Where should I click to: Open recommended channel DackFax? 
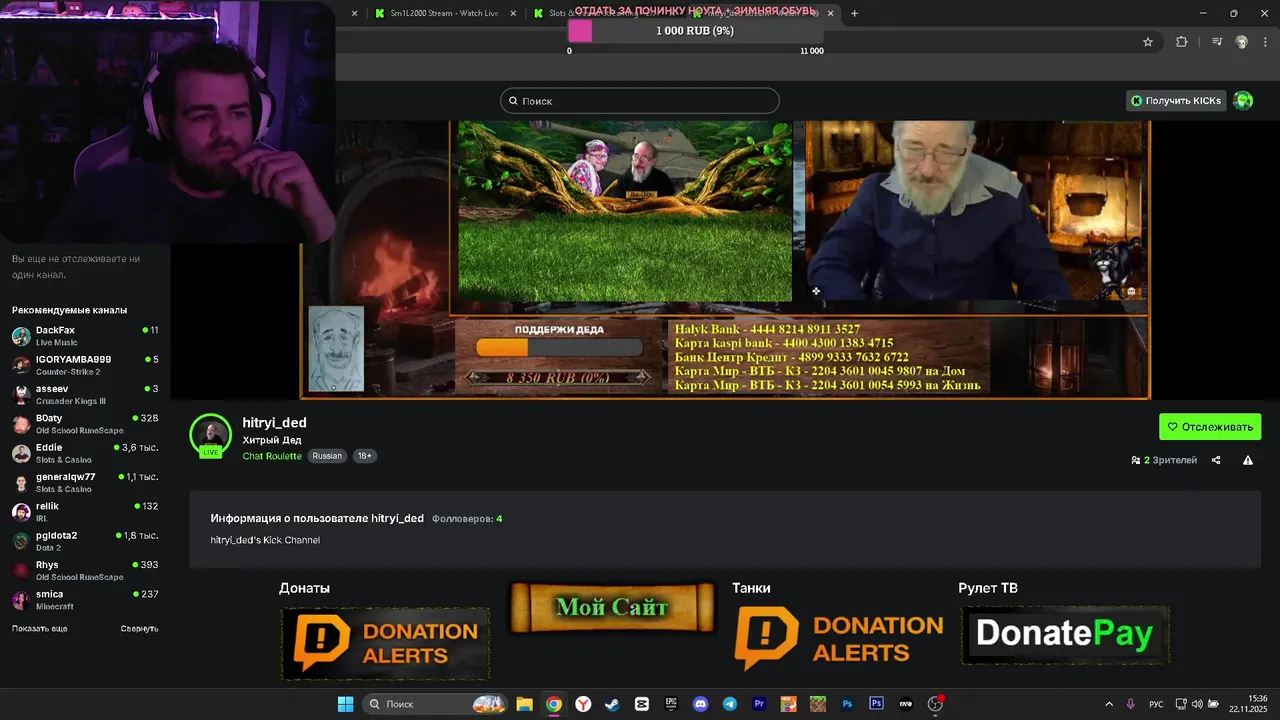[85, 336]
